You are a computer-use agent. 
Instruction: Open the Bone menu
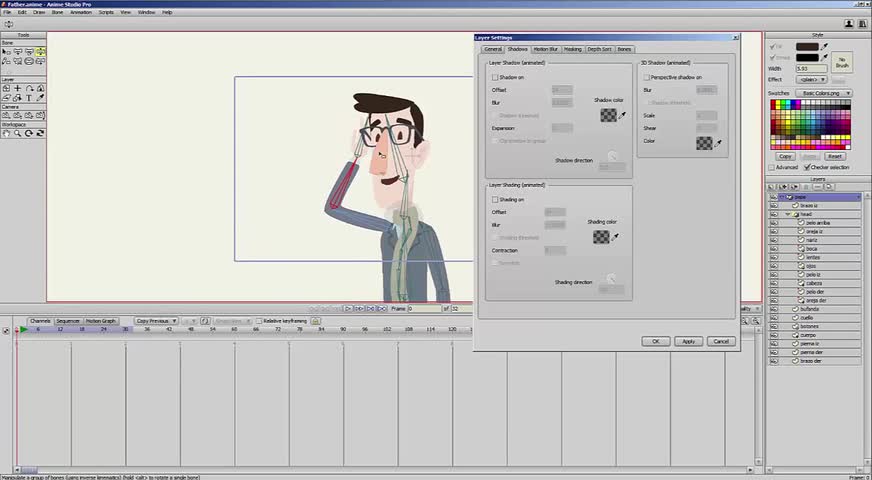coord(57,12)
